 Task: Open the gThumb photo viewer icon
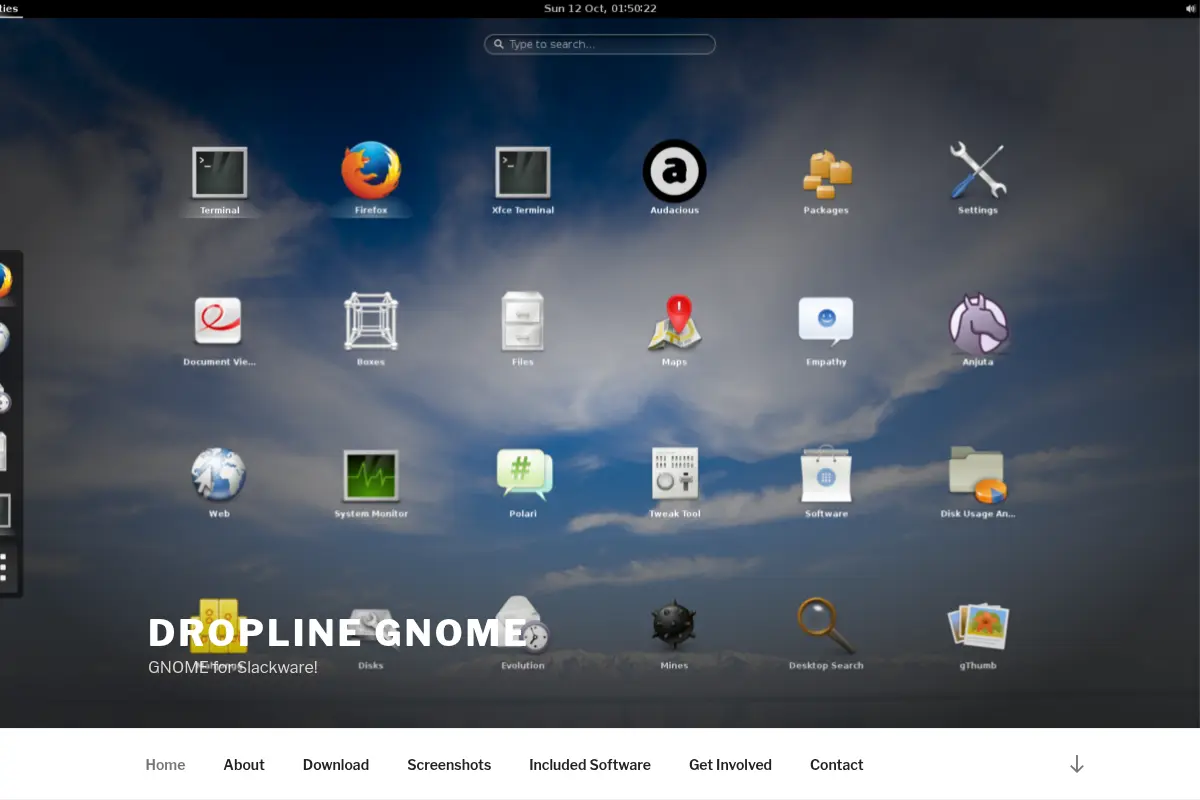(x=978, y=626)
